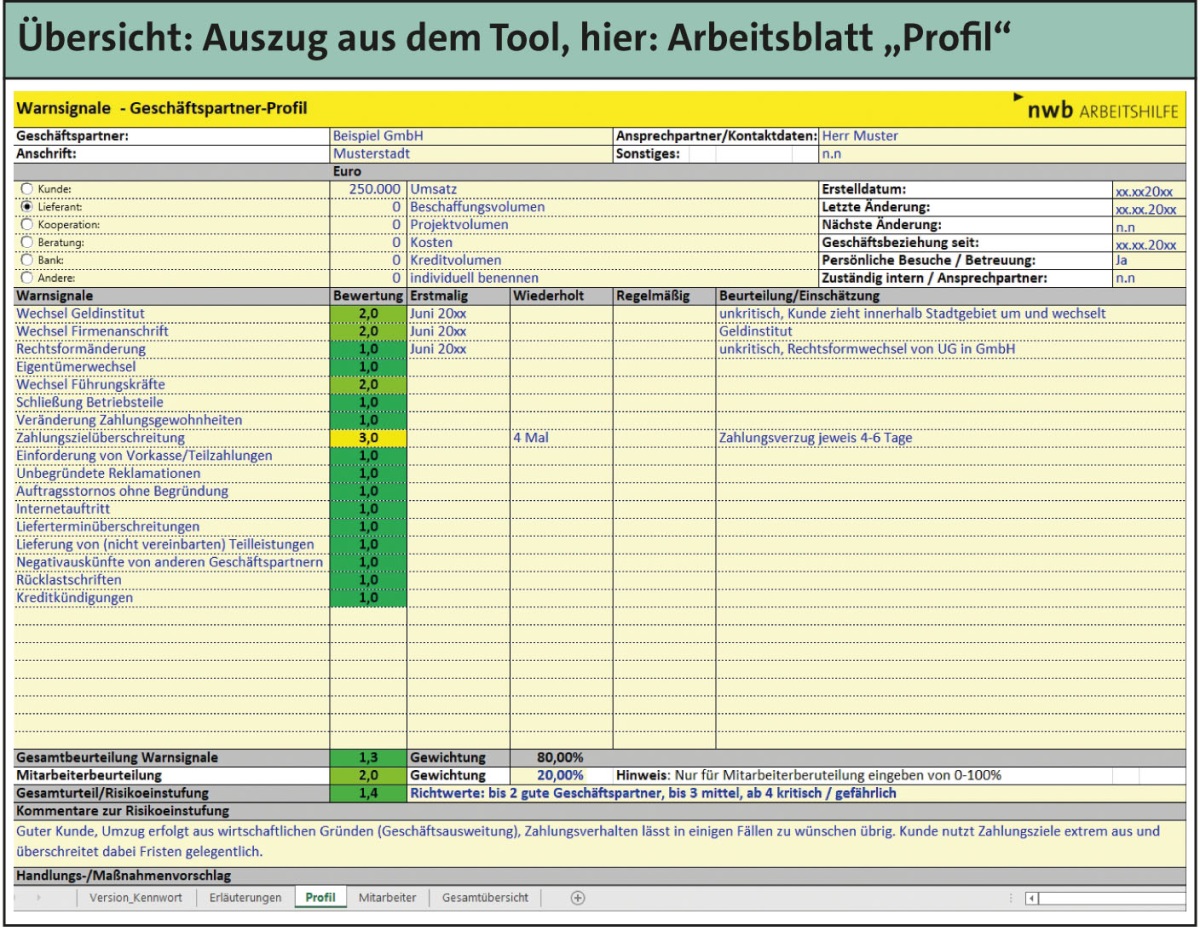1200x931 pixels.
Task: Click the Zahlungszielüberschreitung warning signal row label
Action: point(100,438)
